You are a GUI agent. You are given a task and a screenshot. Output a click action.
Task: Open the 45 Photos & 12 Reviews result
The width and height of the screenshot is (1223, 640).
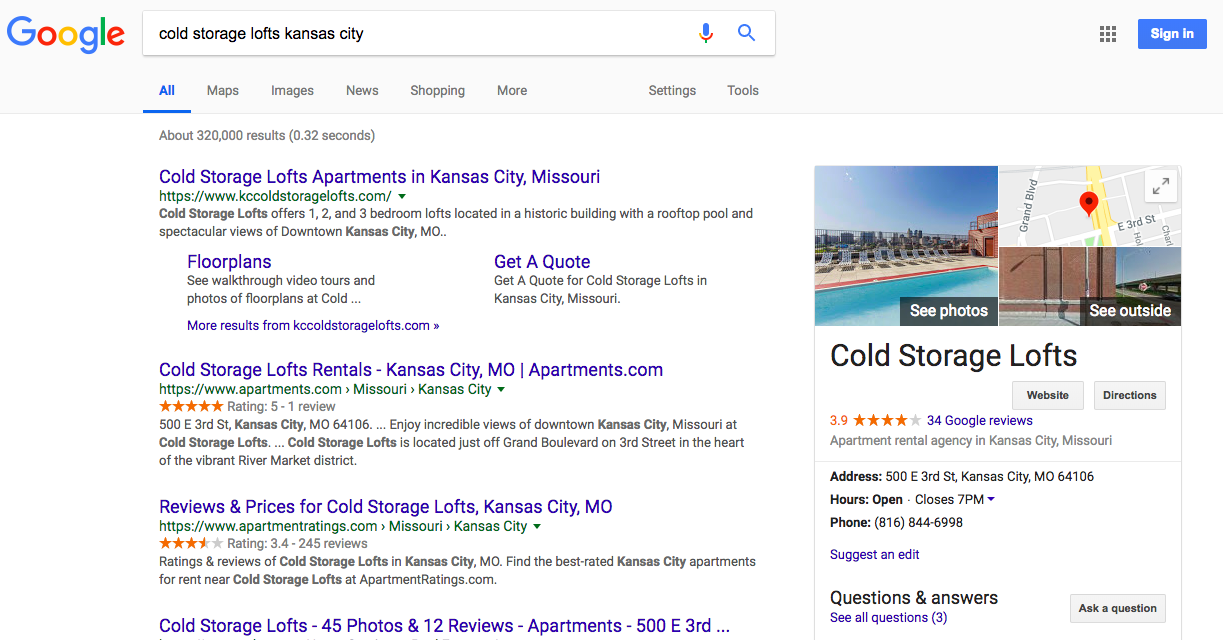coord(445,626)
